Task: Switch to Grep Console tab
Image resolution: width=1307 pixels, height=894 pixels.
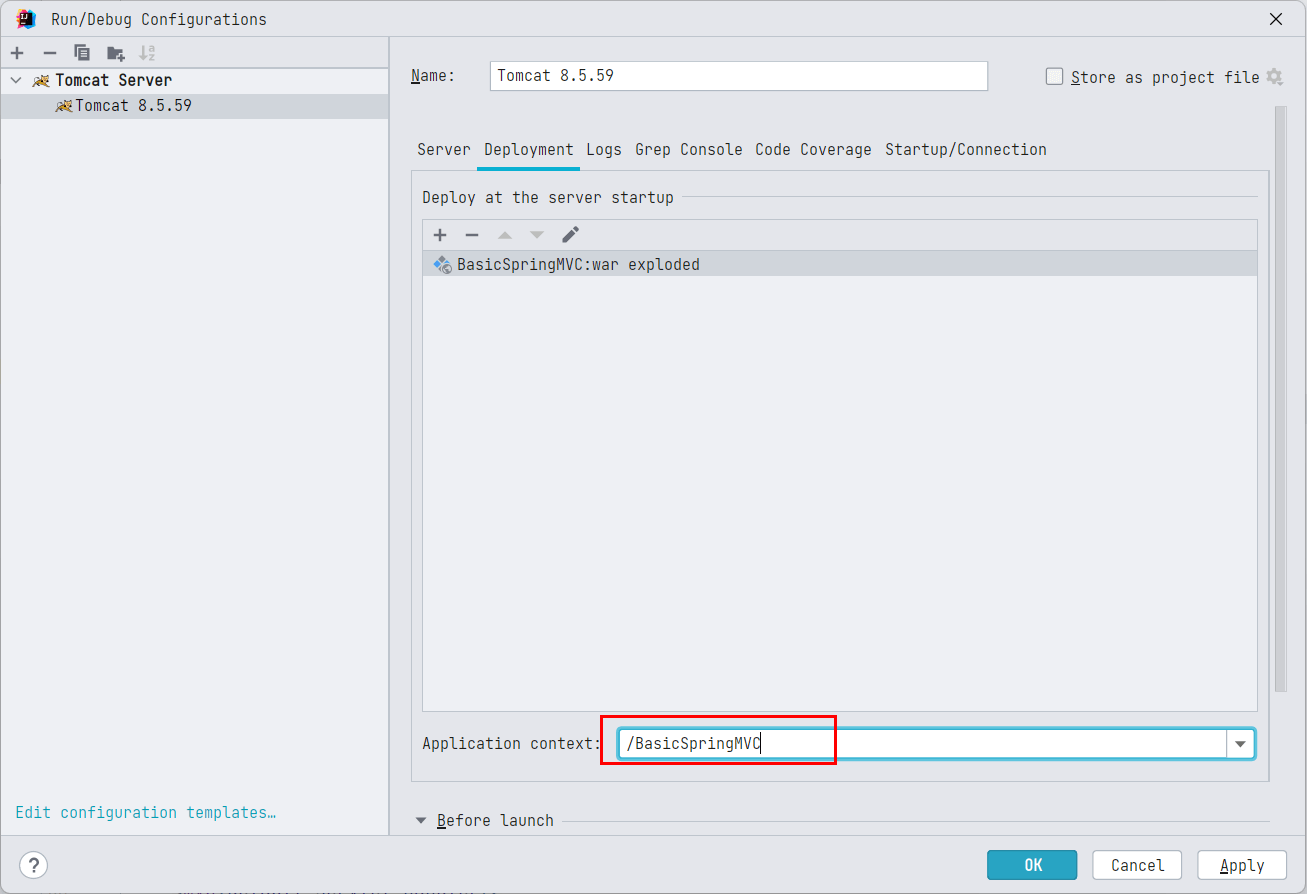Action: 689,150
